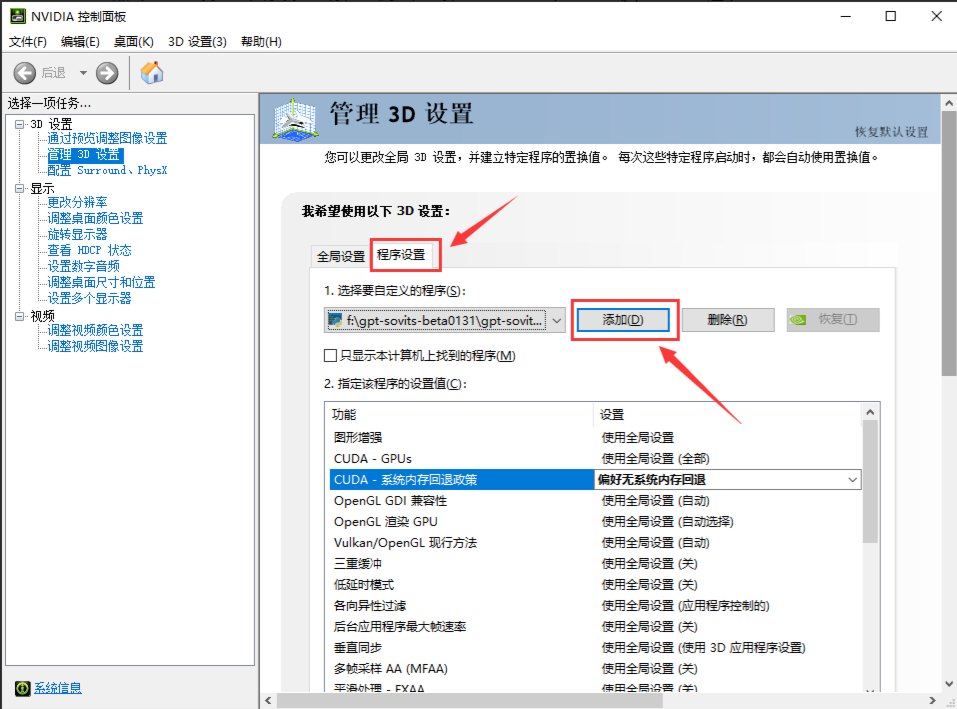Click the NVIDIA logo in title bar
Viewport: 957px width, 709px height.
[17, 16]
